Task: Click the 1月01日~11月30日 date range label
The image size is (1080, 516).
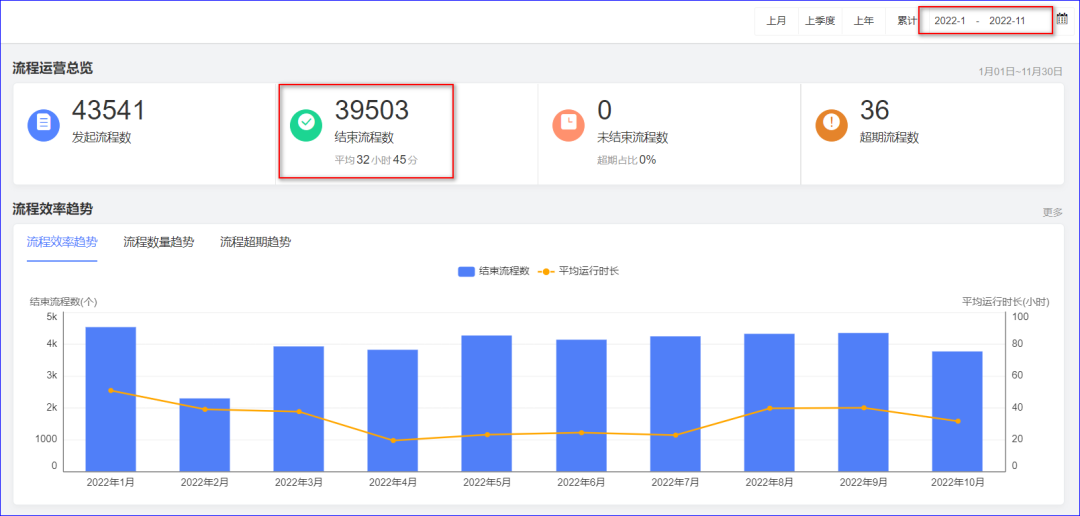Action: click(x=1021, y=71)
